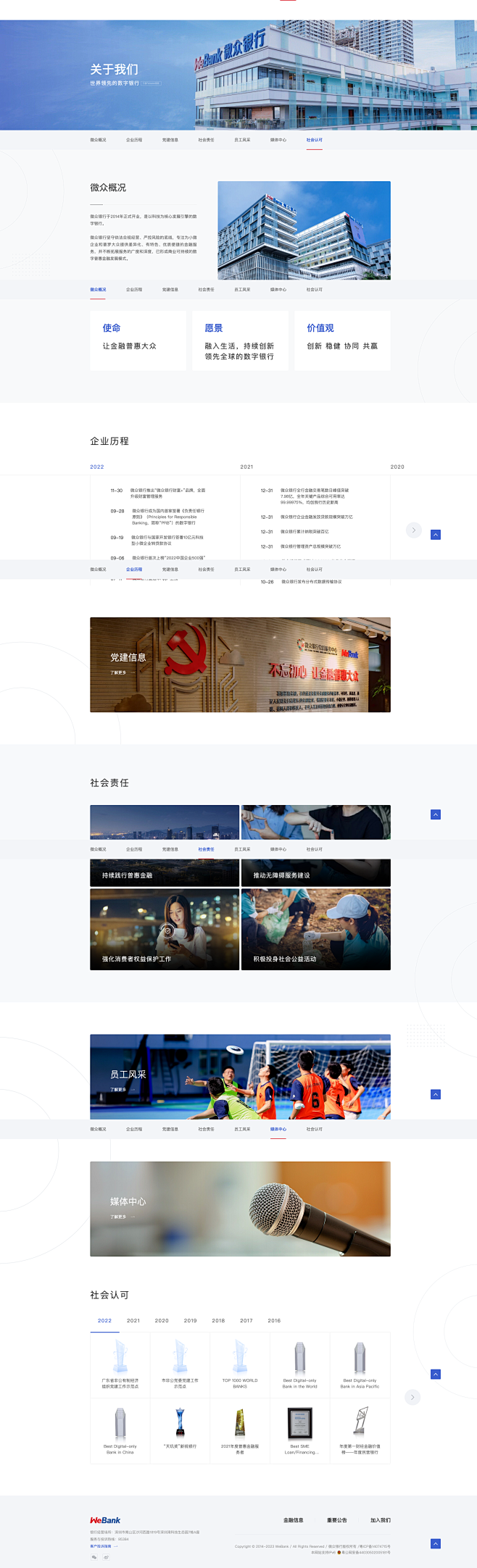Click 了解更多 on the 党建信息 banner
477x1568 pixels.
pos(123,672)
